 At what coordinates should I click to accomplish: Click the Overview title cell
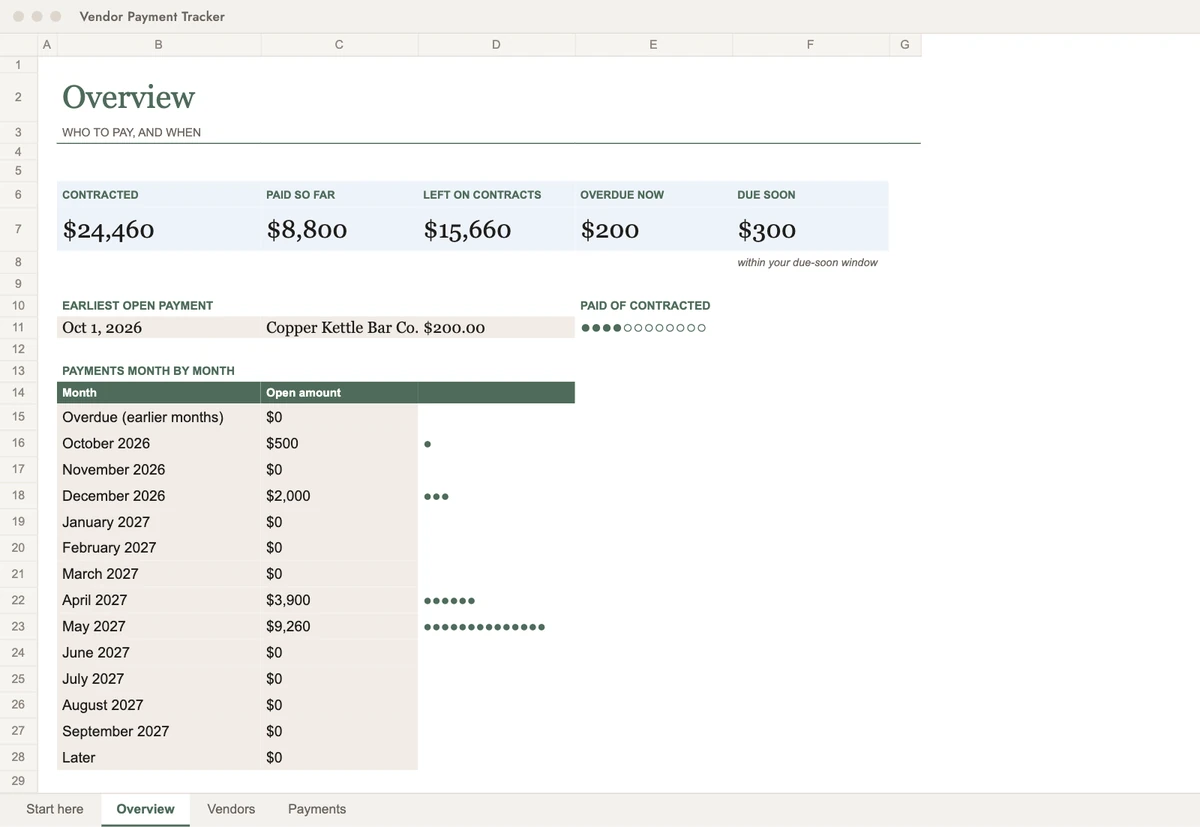(128, 97)
